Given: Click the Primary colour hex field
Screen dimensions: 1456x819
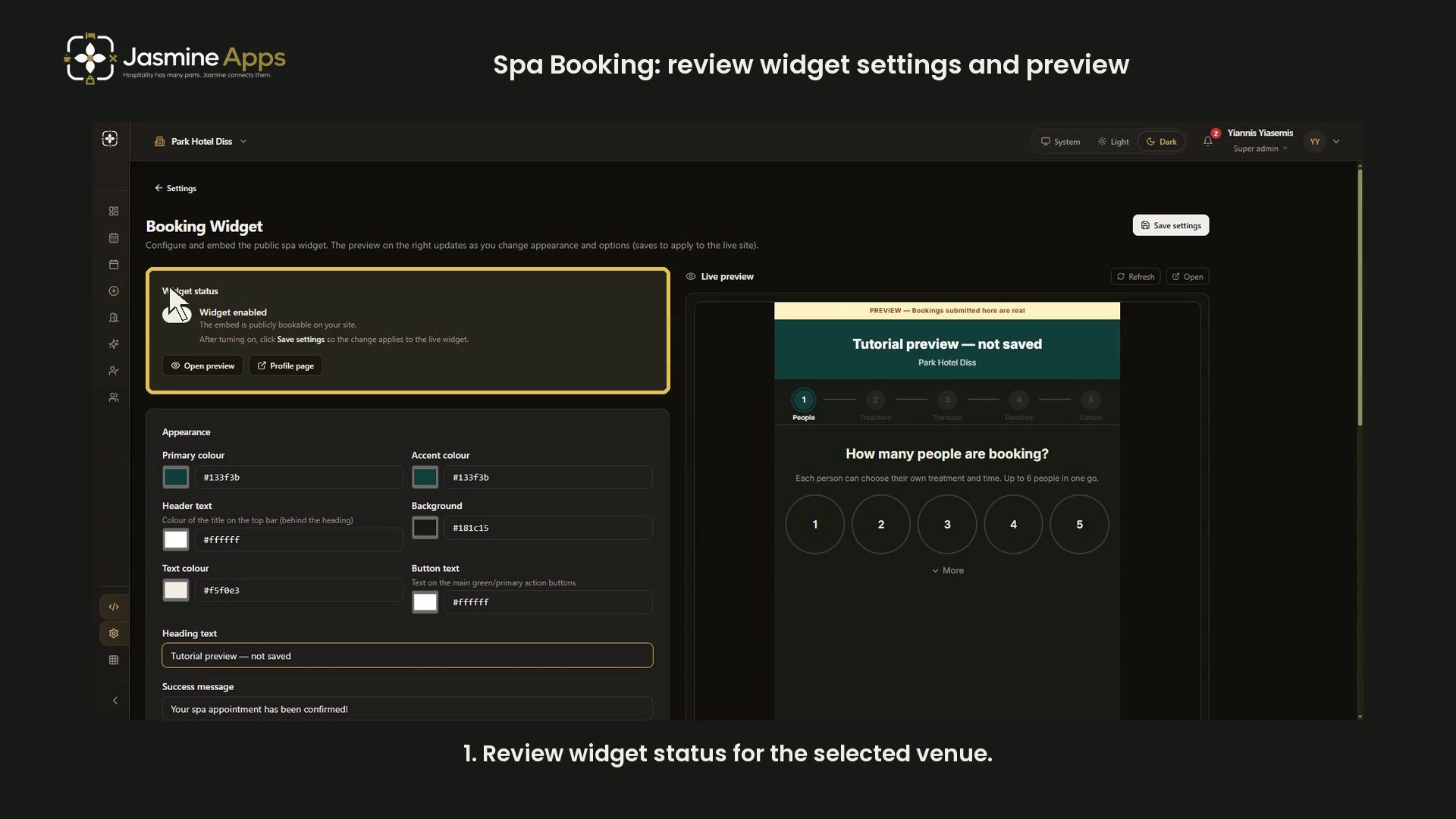Looking at the screenshot, I should click(x=299, y=477).
